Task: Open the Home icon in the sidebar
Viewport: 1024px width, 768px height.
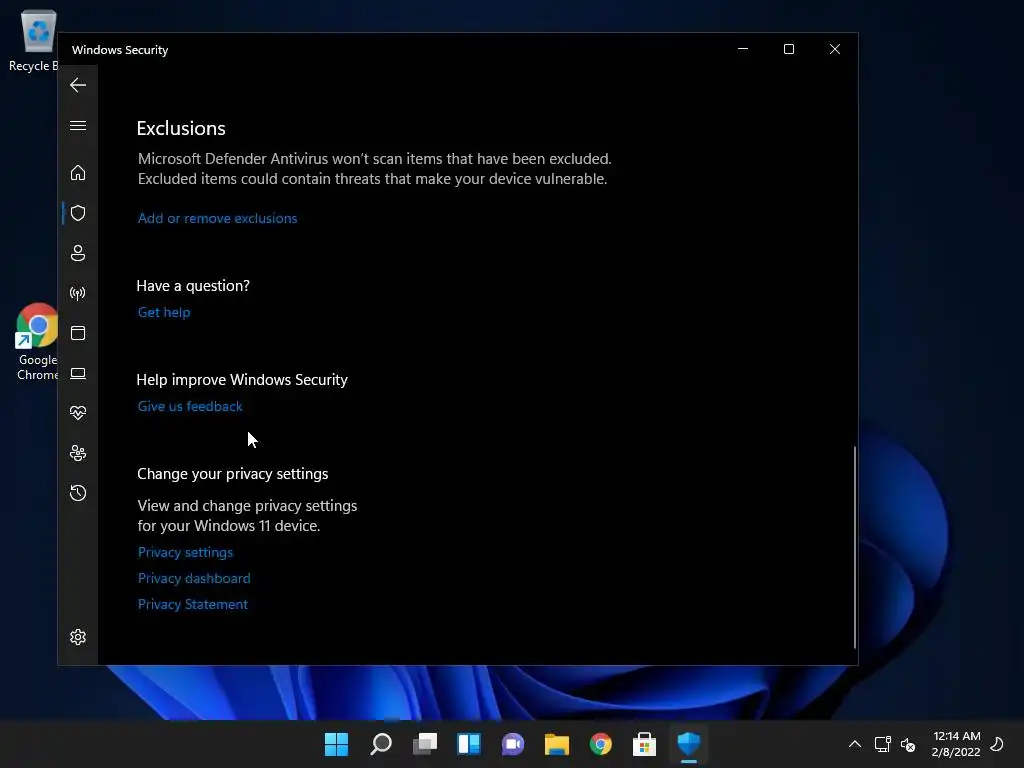Action: [78, 172]
